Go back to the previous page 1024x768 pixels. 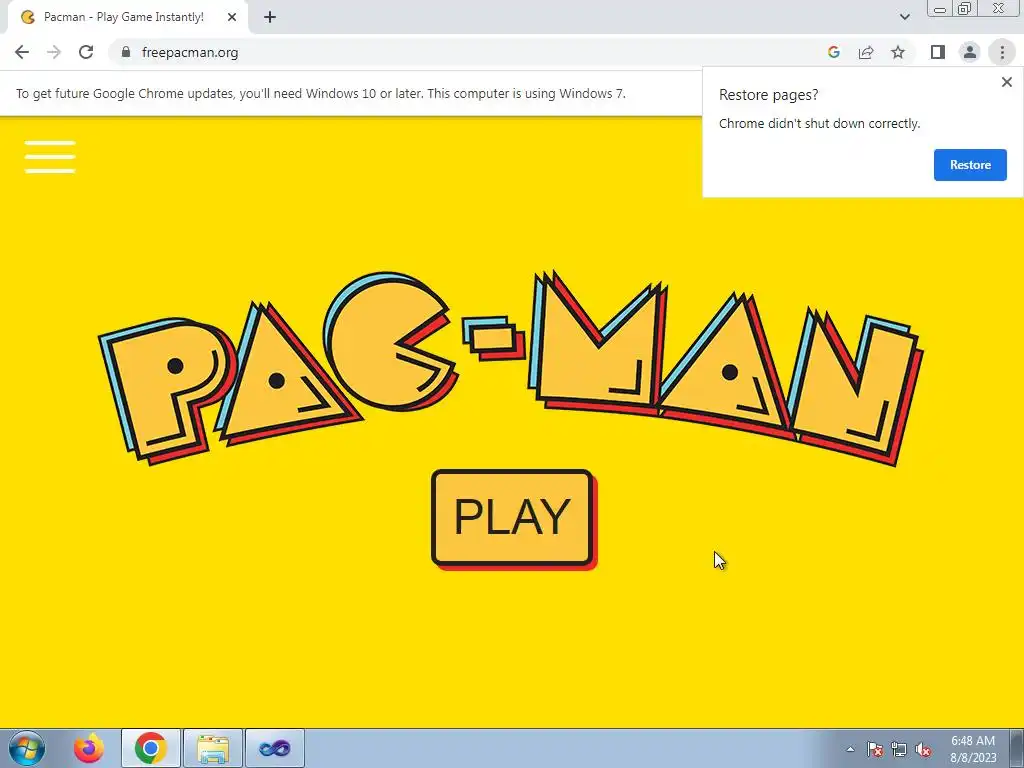(x=22, y=52)
